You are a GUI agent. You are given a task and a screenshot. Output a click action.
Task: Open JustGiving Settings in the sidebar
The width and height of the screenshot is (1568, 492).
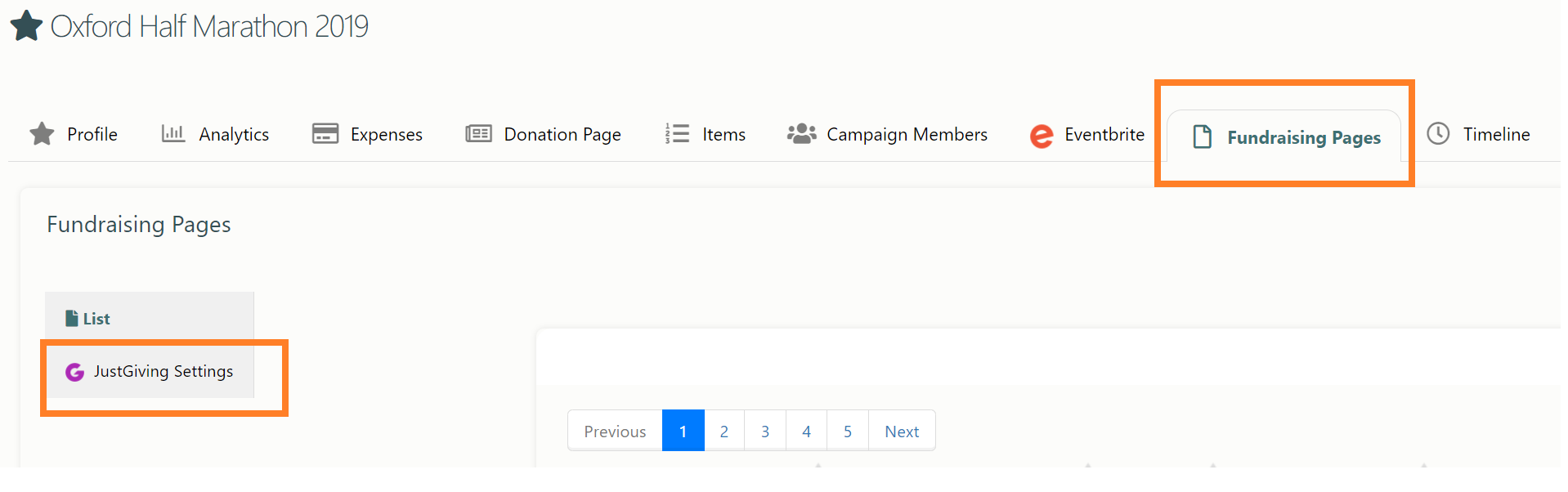150,371
